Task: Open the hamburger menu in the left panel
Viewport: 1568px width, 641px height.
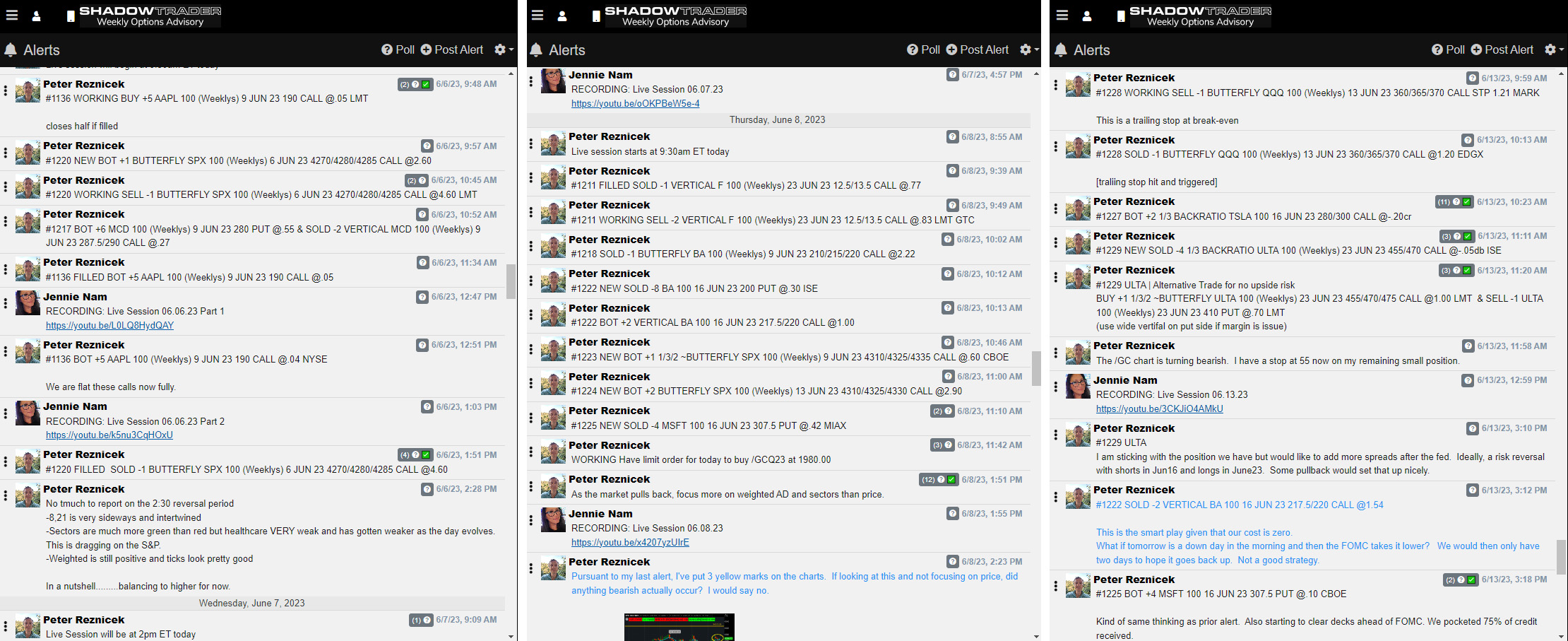Action: click(12, 16)
